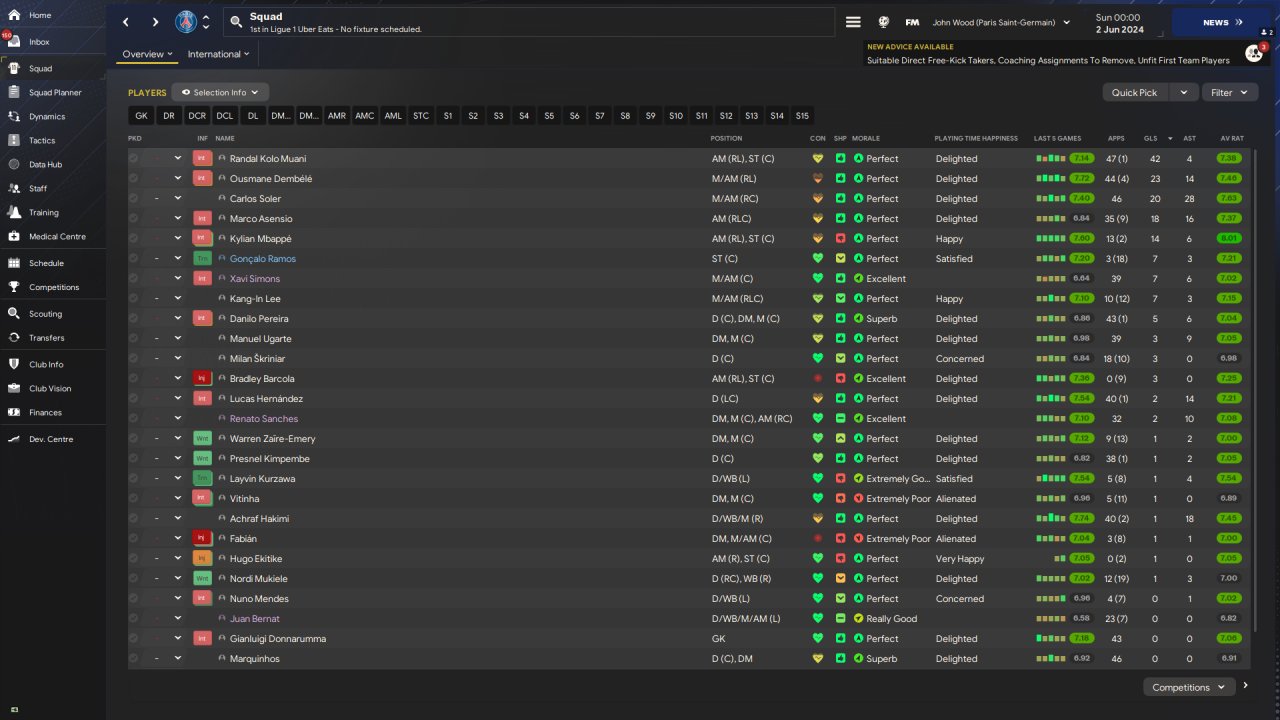
Task: Open the Schedule sidebar icon
Action: (14, 263)
